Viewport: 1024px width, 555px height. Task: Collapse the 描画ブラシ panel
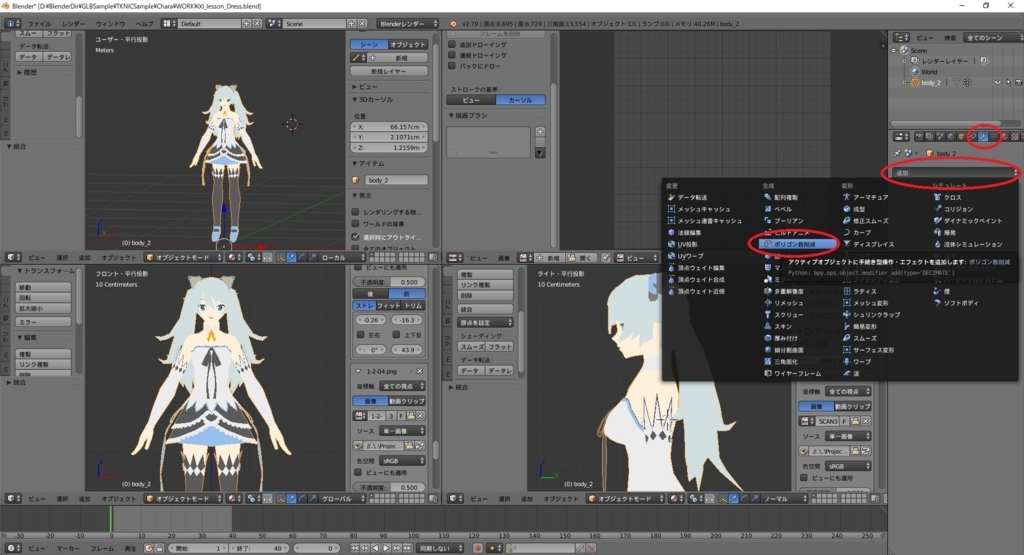click(x=468, y=116)
